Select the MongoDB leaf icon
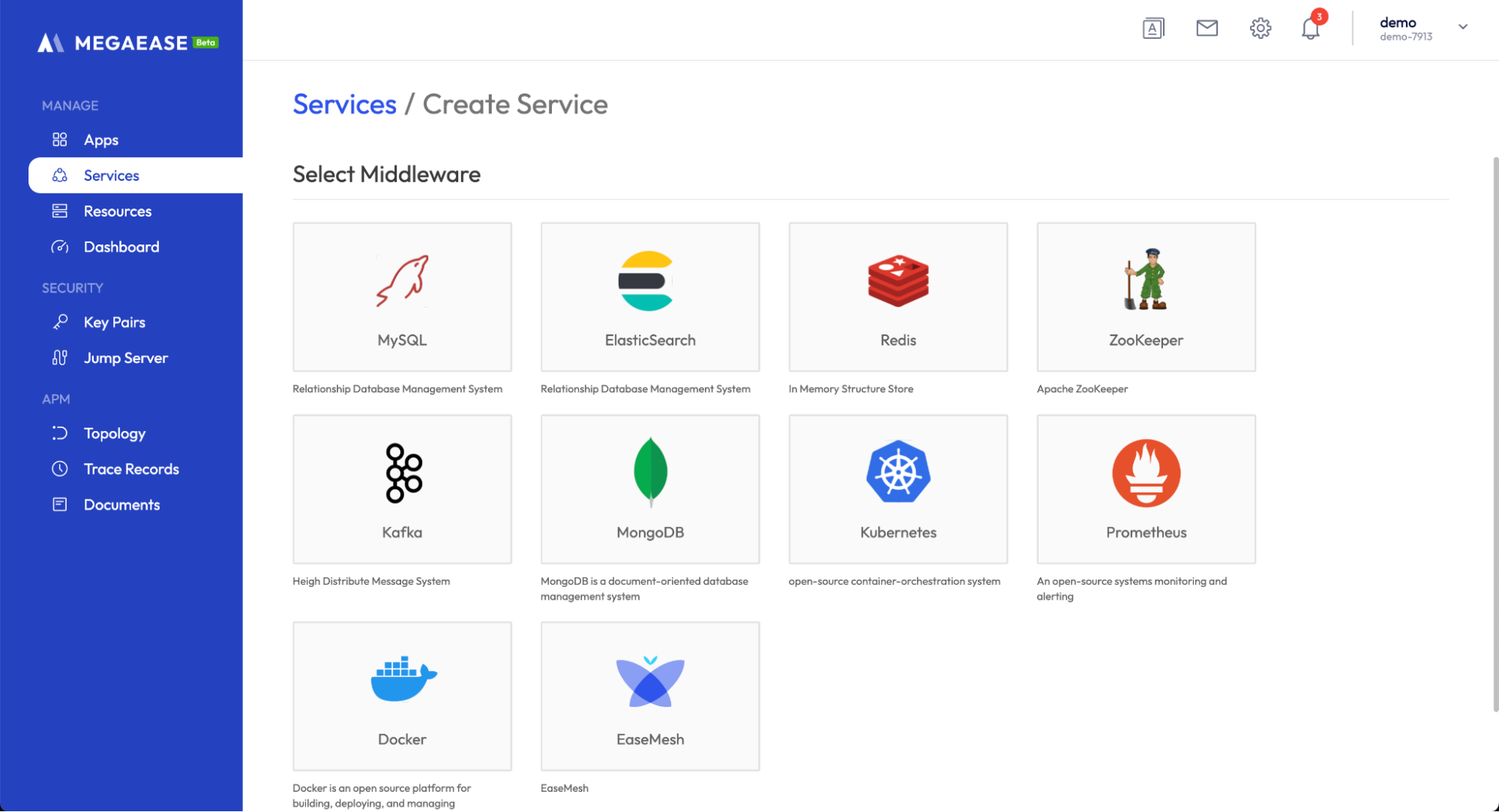This screenshot has width=1499, height=812. 650,472
